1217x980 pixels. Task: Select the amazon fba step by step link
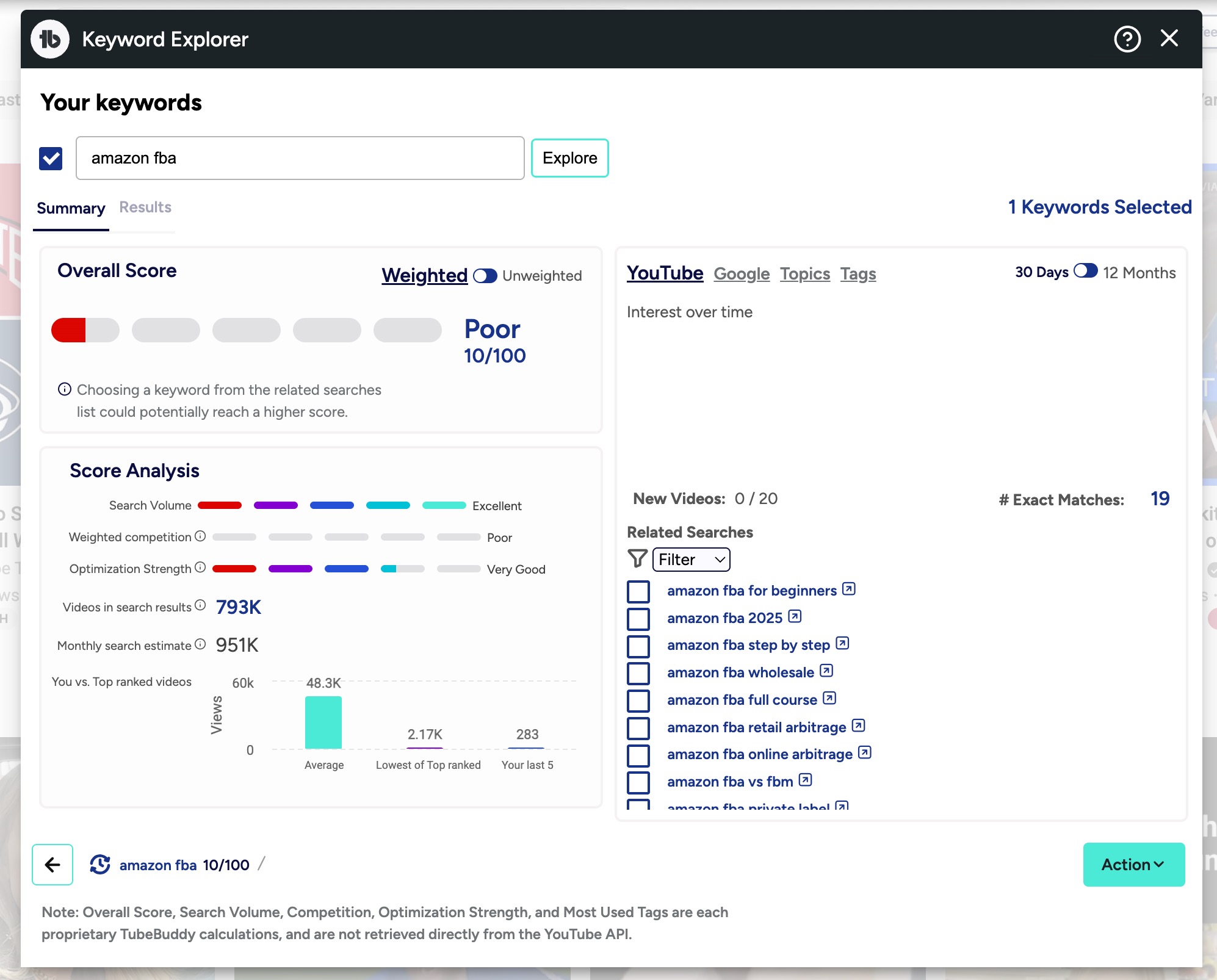tap(747, 645)
